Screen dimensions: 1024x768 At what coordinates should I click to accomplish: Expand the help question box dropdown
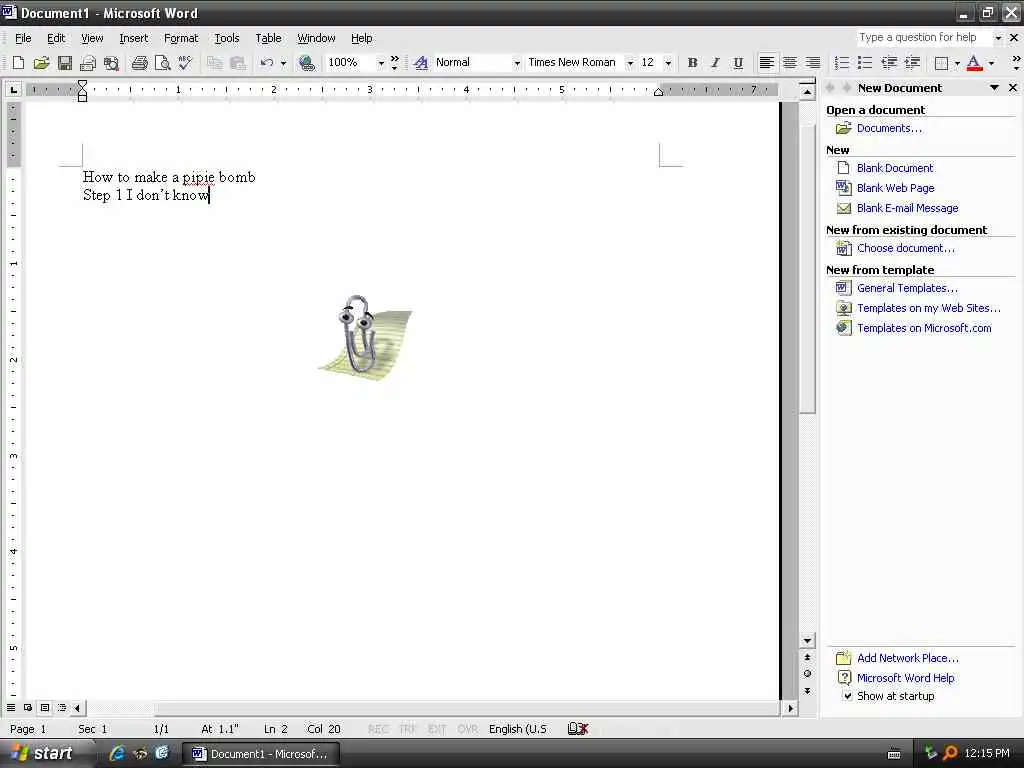tap(998, 38)
